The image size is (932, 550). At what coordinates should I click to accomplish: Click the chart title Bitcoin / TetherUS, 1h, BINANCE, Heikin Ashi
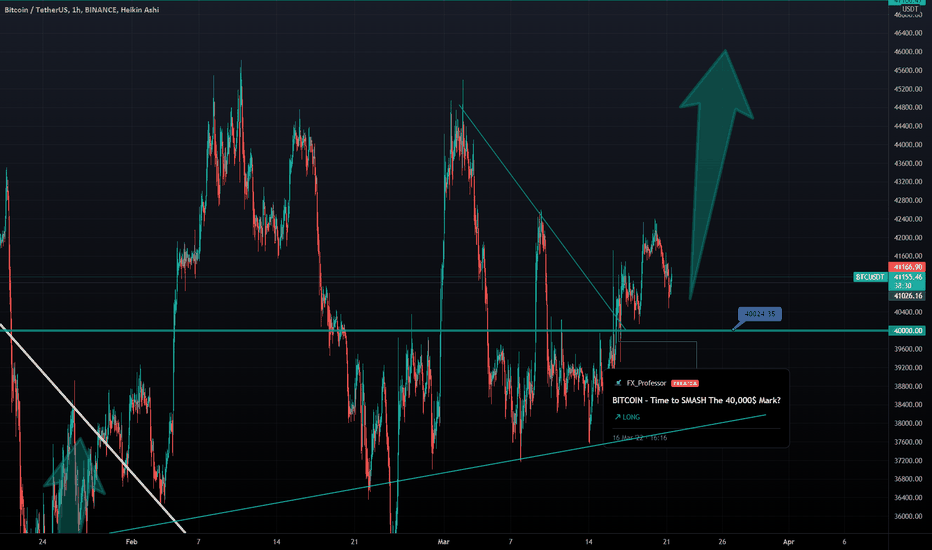point(81,10)
